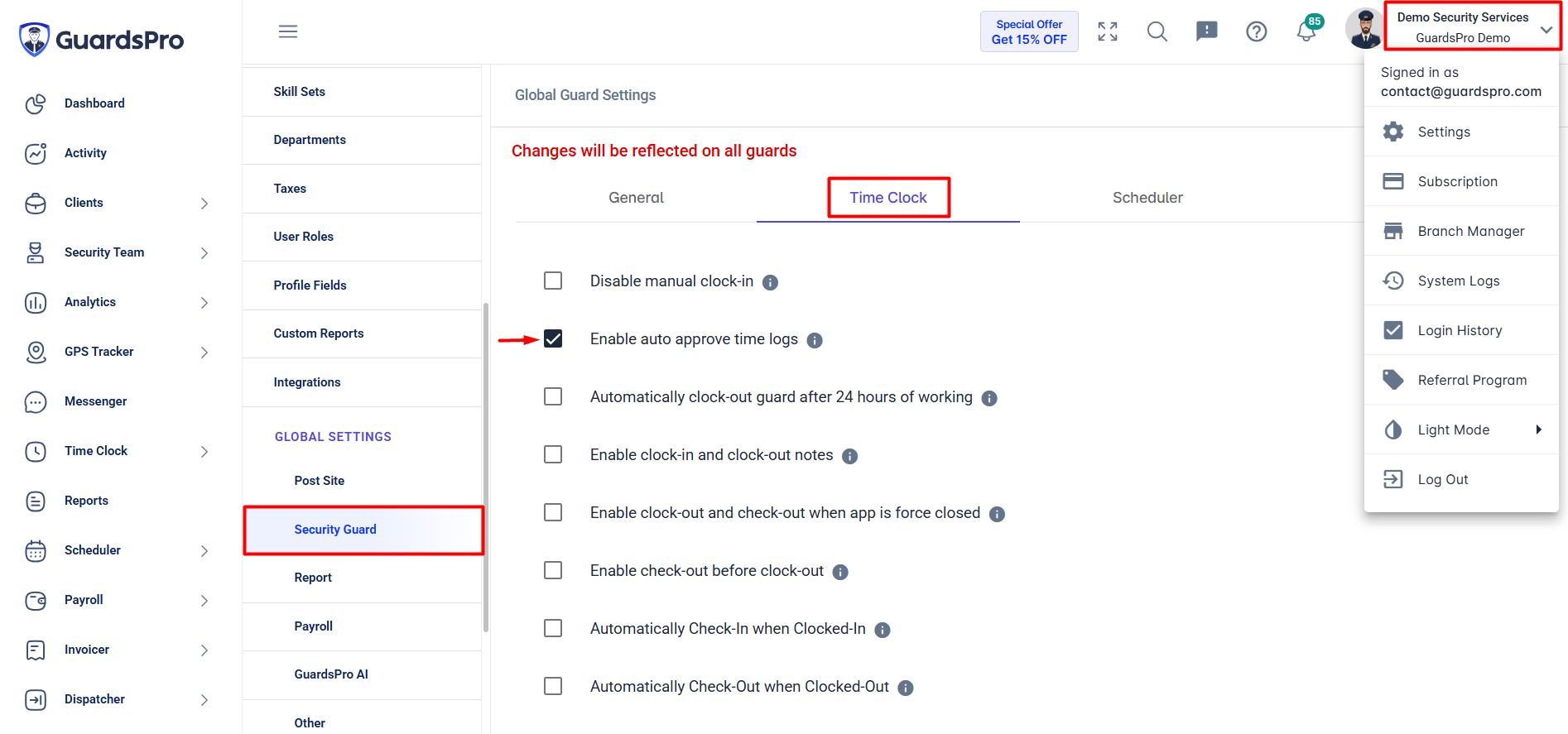Enable clock-in and clock-out notes checkbox
This screenshot has width=1568, height=734.
point(553,454)
